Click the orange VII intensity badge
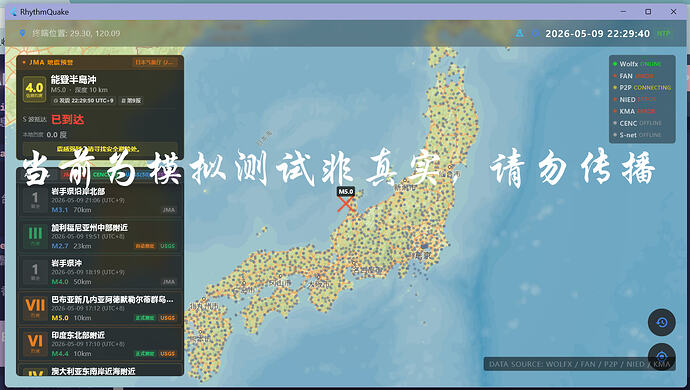 click(35, 308)
